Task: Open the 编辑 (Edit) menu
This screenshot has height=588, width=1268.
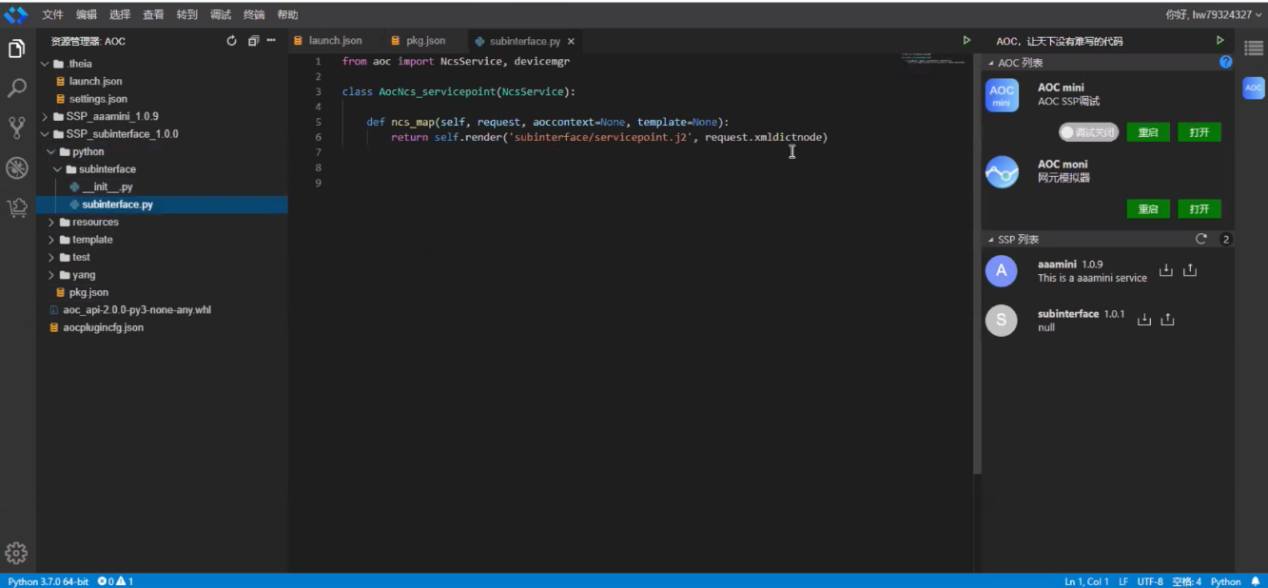Action: point(87,15)
